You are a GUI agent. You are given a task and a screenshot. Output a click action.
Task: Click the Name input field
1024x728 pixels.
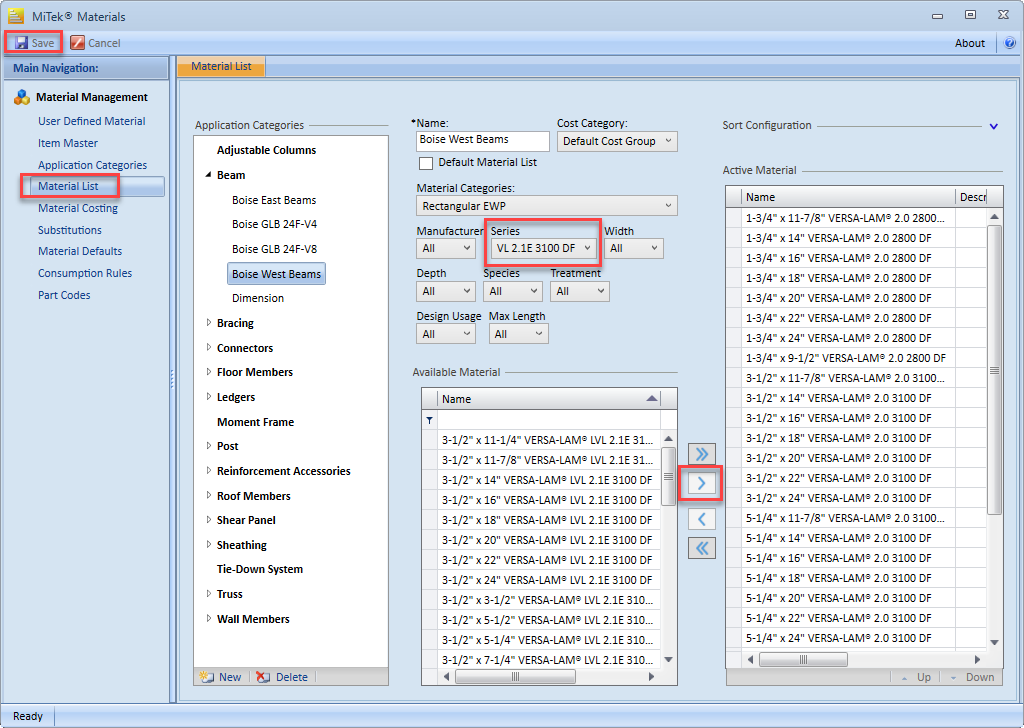pos(483,140)
